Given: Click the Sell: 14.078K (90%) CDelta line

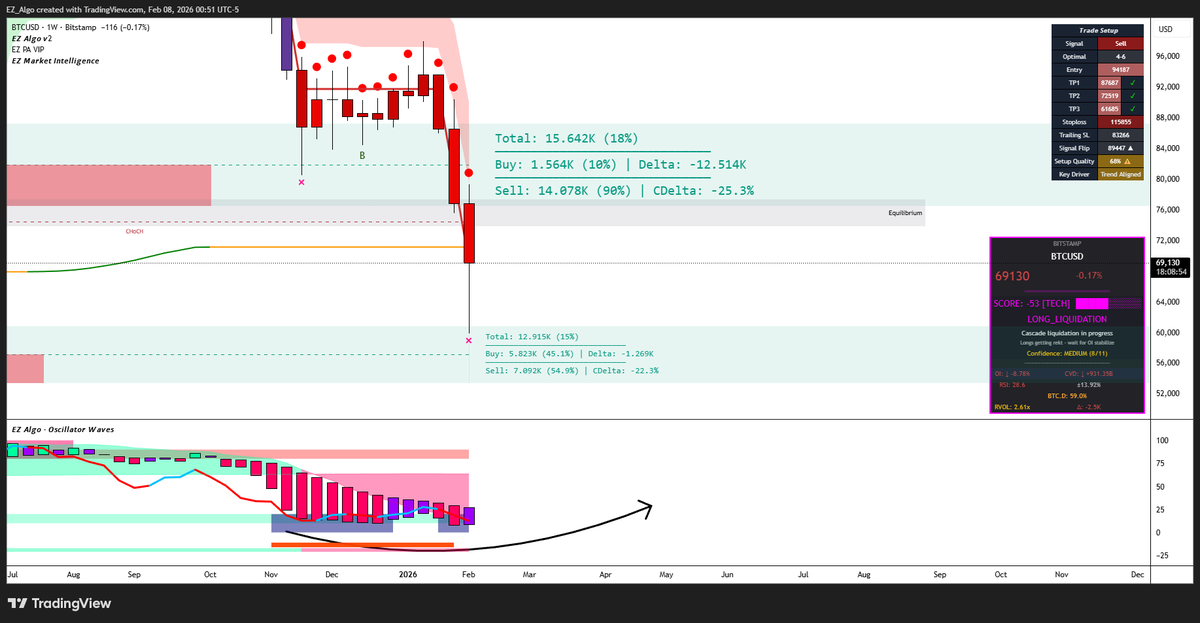Looking at the screenshot, I should click(625, 190).
